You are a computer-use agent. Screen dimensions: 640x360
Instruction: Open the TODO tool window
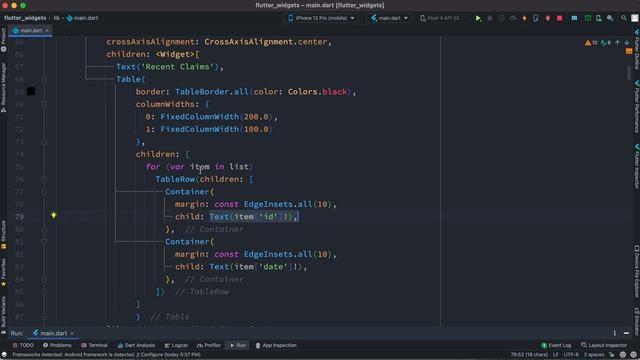tap(23, 345)
